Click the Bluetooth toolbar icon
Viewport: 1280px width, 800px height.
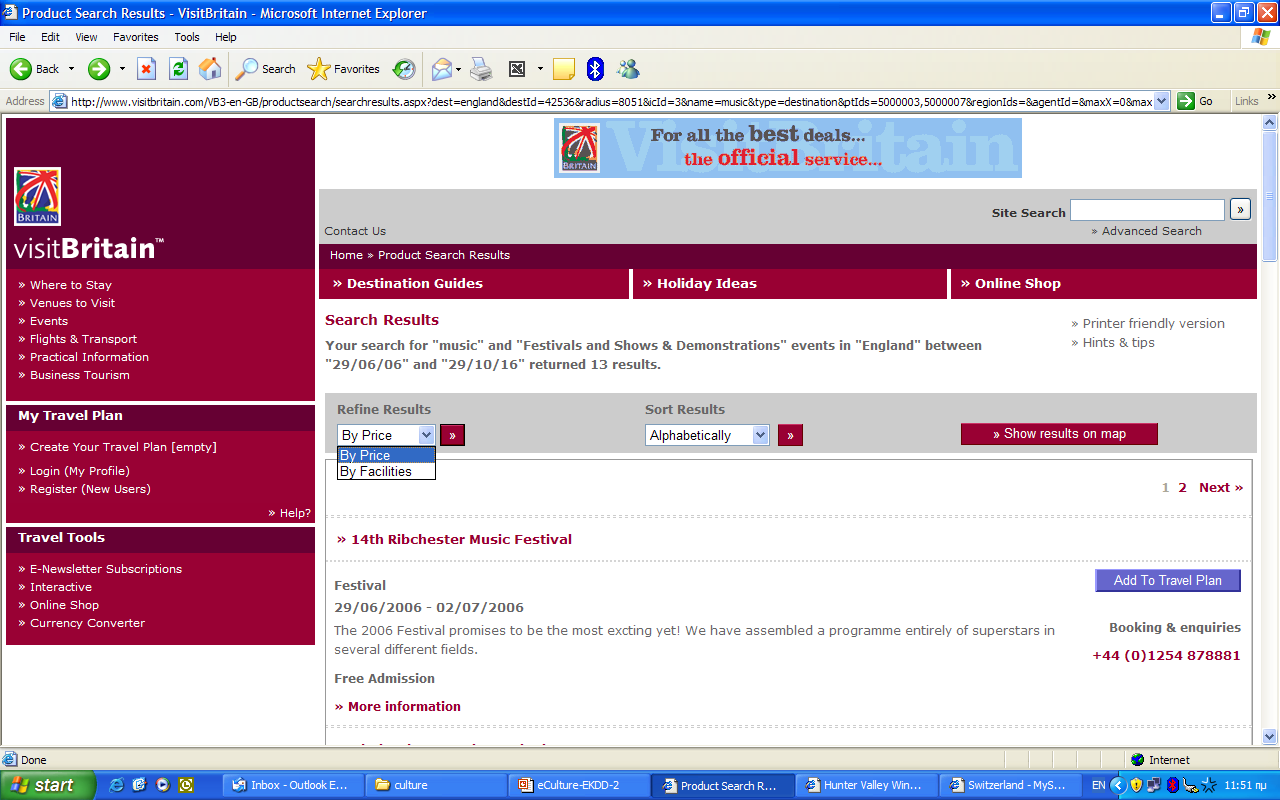pos(596,69)
